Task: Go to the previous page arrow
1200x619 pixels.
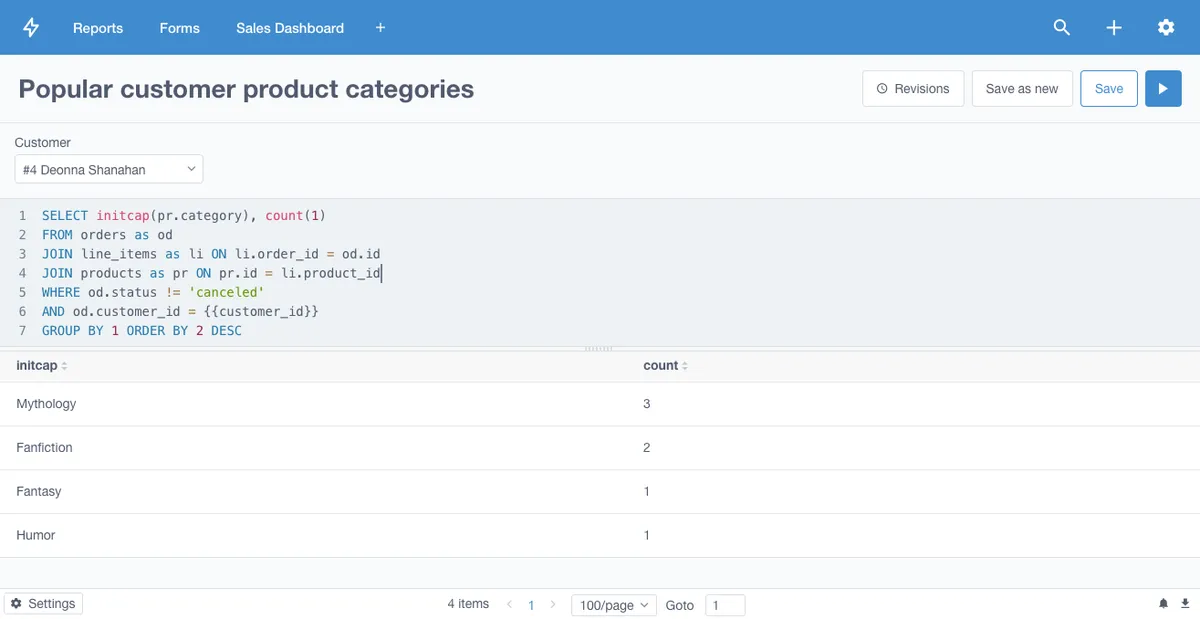Action: coord(509,605)
